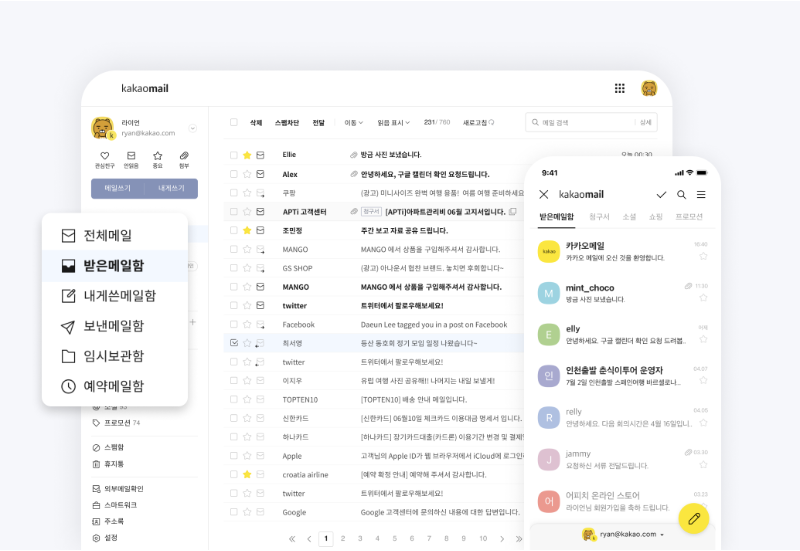
Task: Open 설정 settings gear in sidebar
Action: 105,538
